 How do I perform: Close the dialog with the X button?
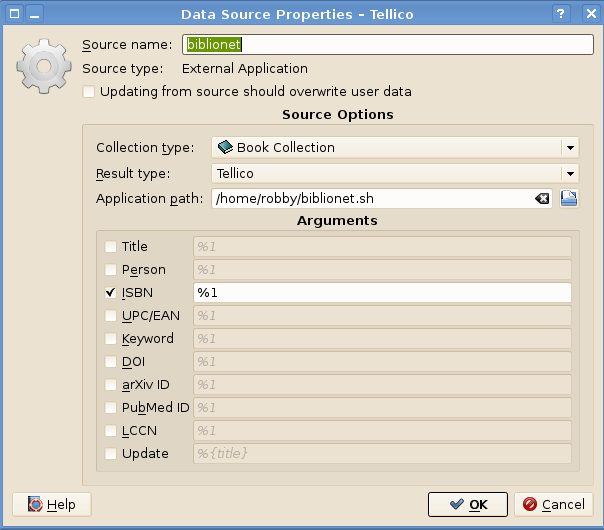coord(591,14)
